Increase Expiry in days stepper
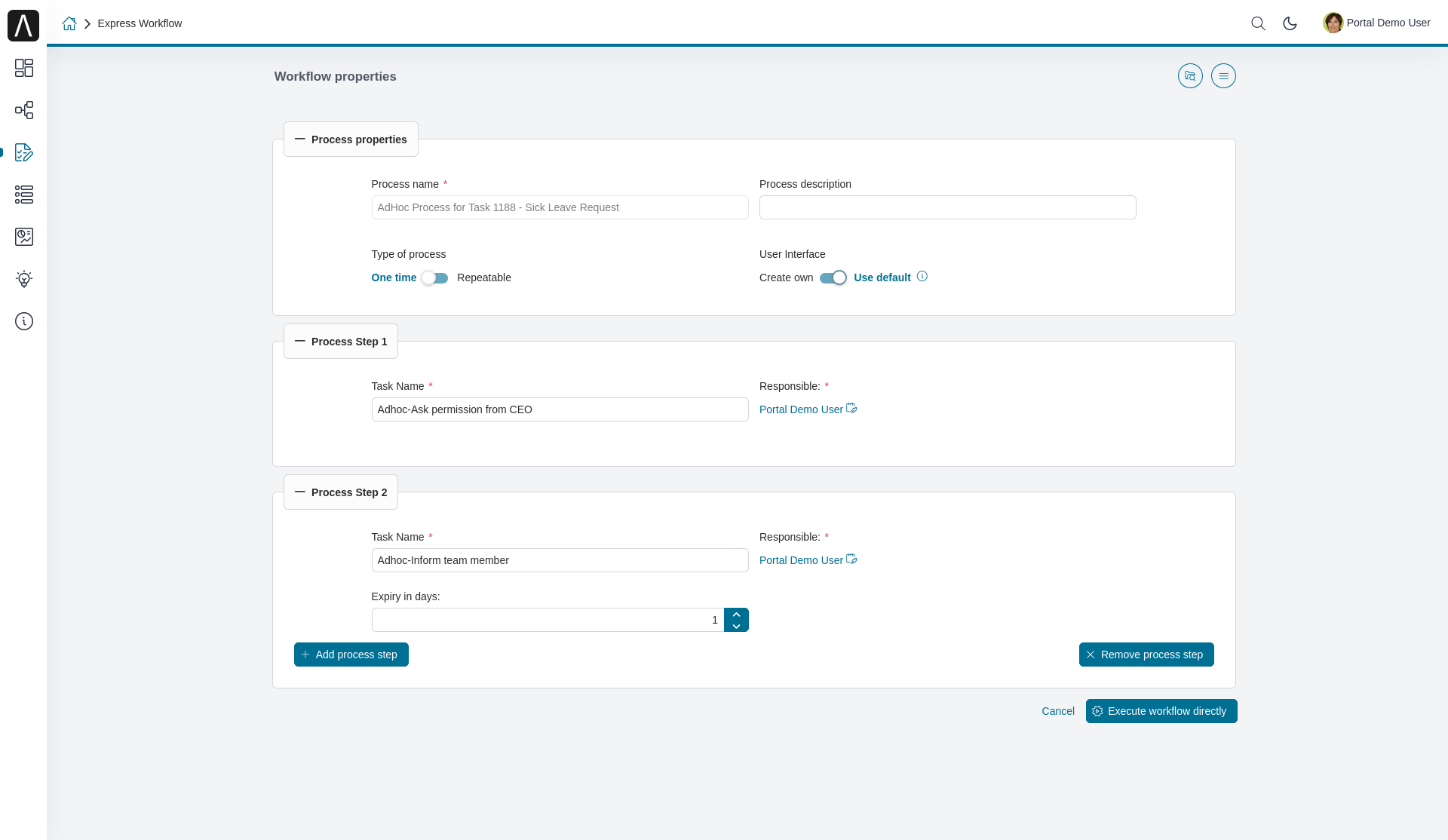This screenshot has width=1448, height=840. click(x=736, y=615)
